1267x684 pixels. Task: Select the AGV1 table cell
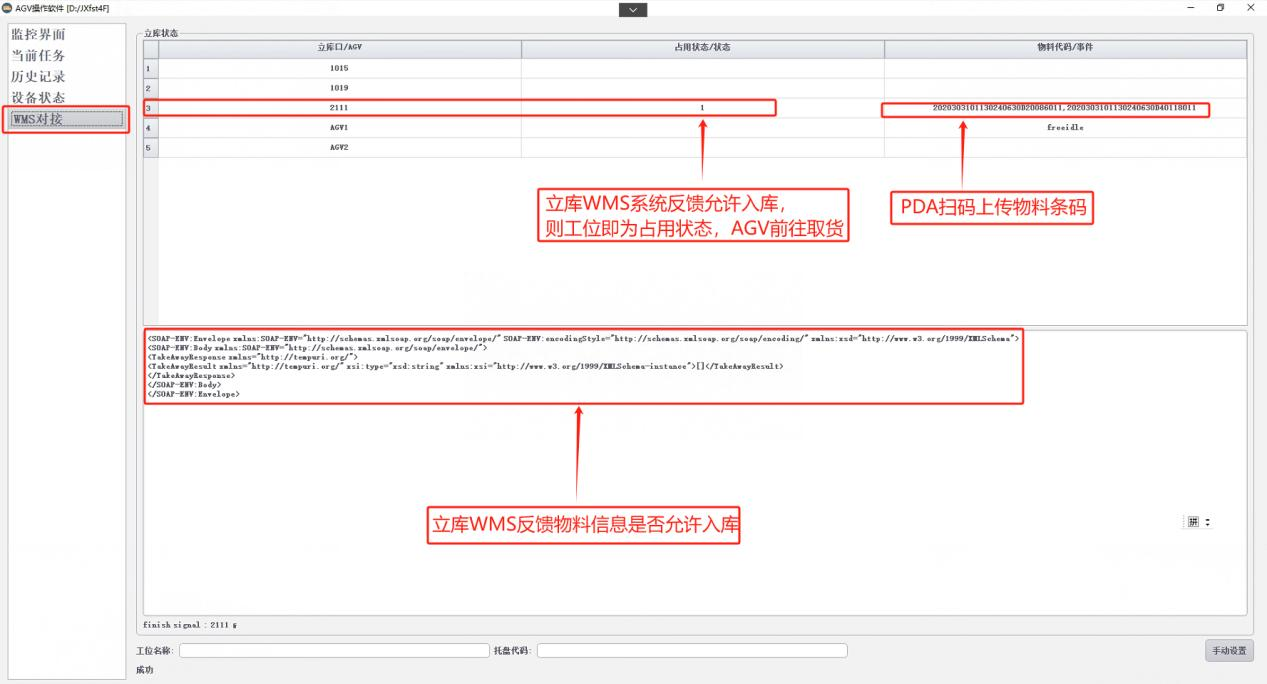pos(340,128)
